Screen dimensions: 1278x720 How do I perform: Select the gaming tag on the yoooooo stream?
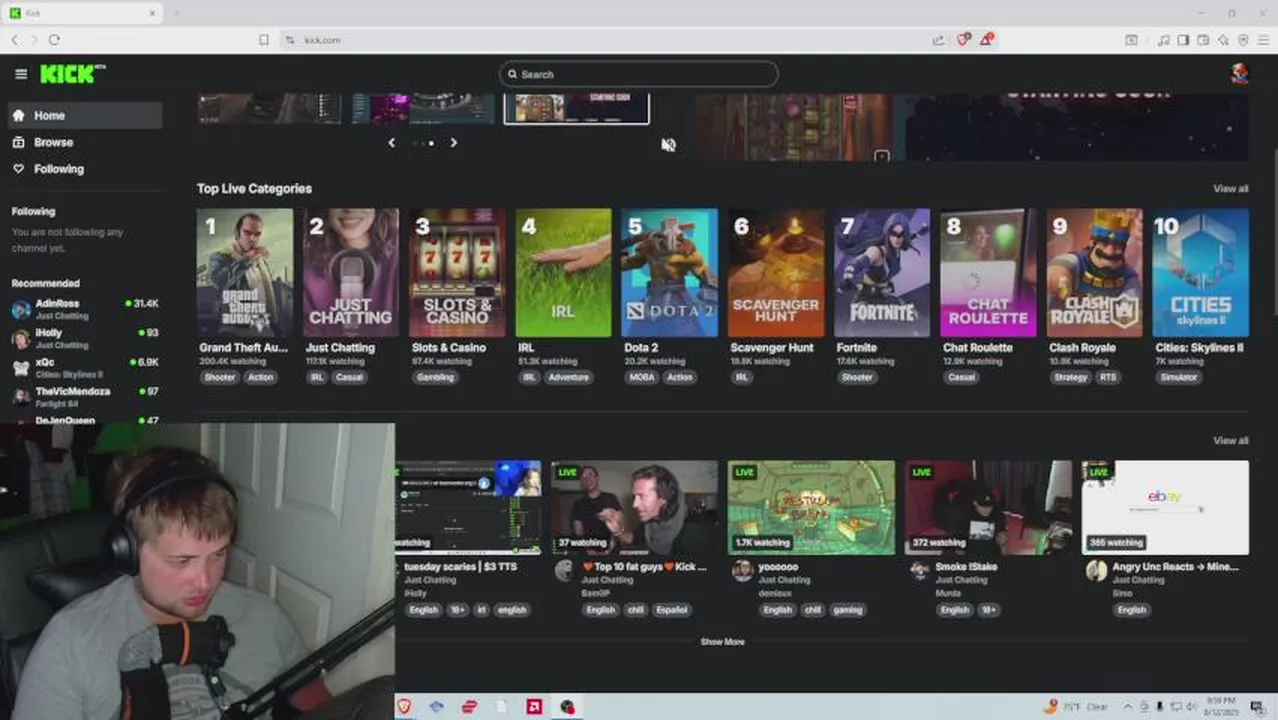point(847,610)
